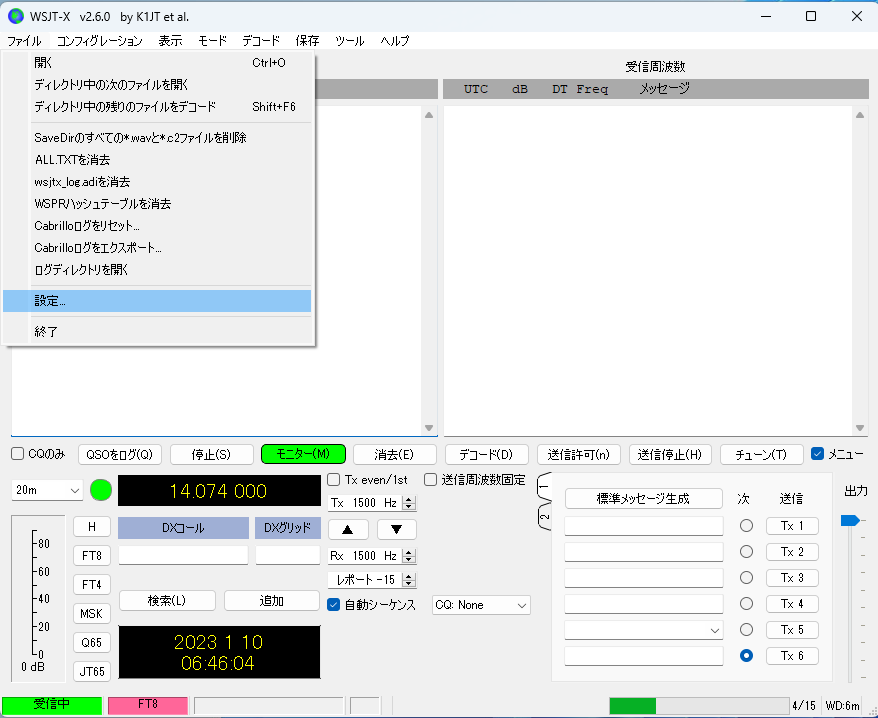The width and height of the screenshot is (878, 718).
Task: Open the モード menu
Action: tap(212, 41)
